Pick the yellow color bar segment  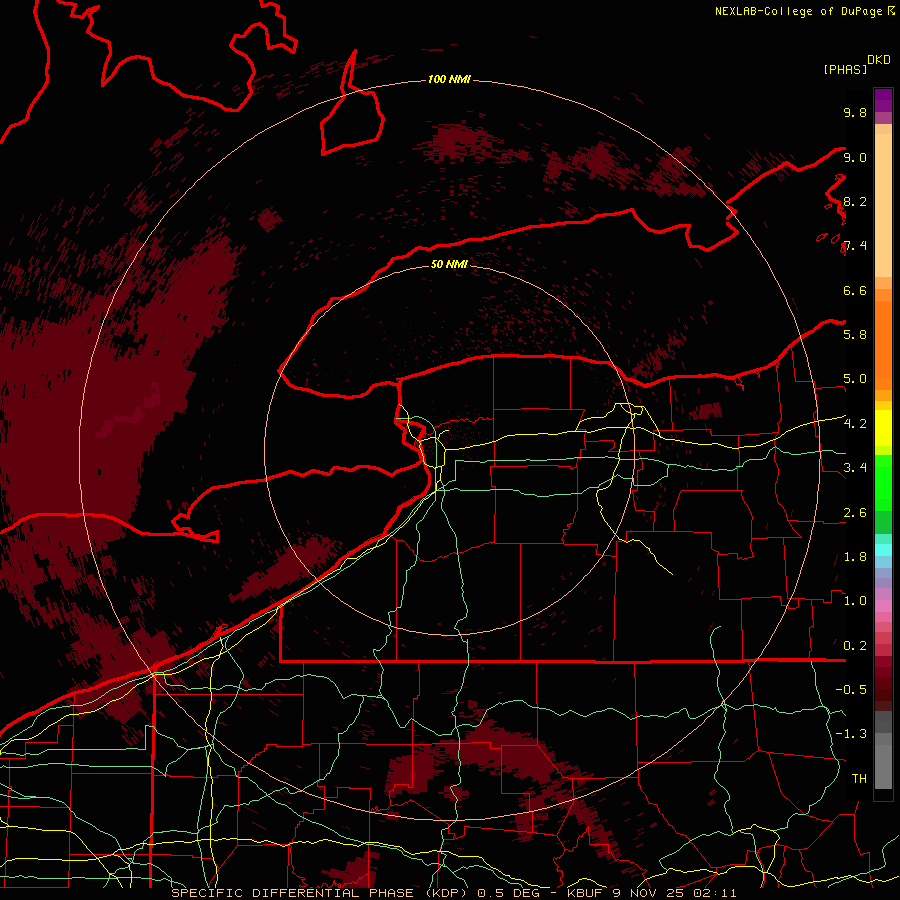(x=883, y=427)
